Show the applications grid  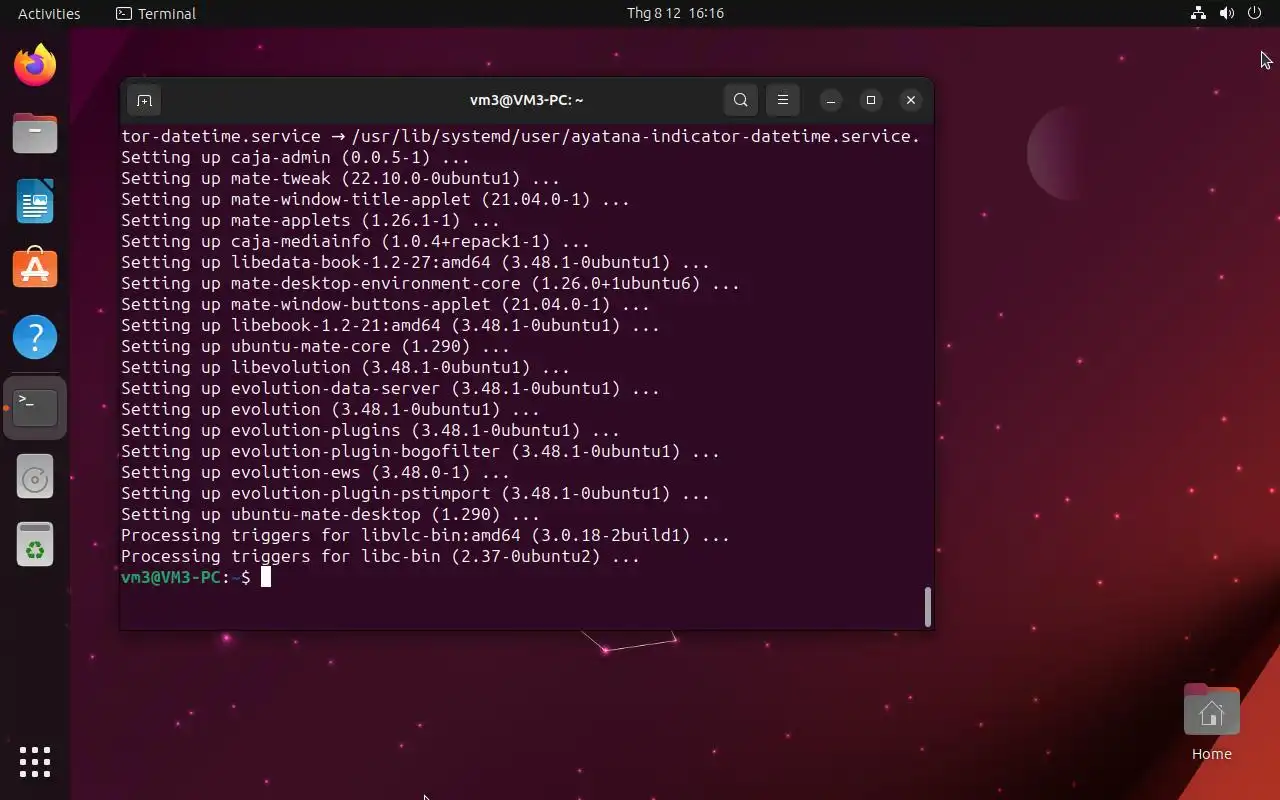35,762
